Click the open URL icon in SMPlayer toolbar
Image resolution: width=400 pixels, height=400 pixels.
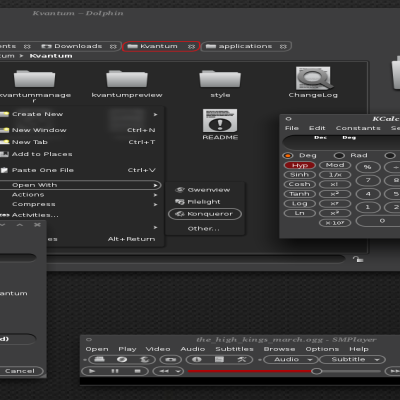pyautogui.click(x=144, y=360)
